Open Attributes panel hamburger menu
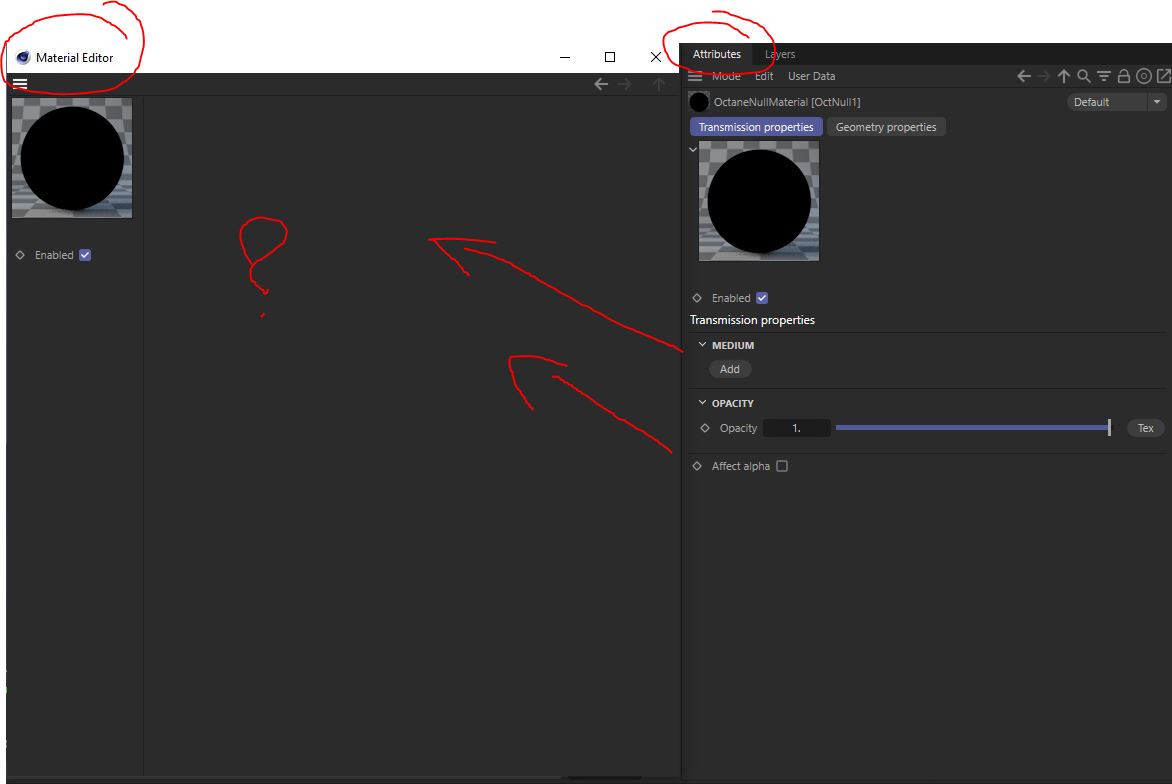1172x784 pixels. point(695,76)
